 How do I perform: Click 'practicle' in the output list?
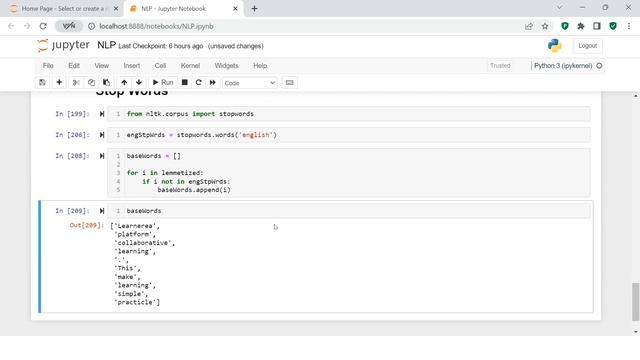pyautogui.click(x=136, y=302)
